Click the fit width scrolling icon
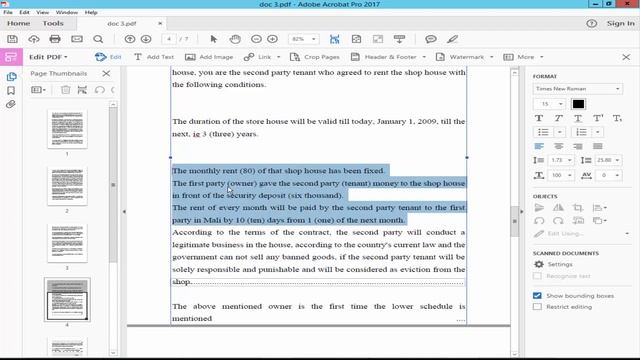Viewport: 640px width, 360px height. click(335, 39)
